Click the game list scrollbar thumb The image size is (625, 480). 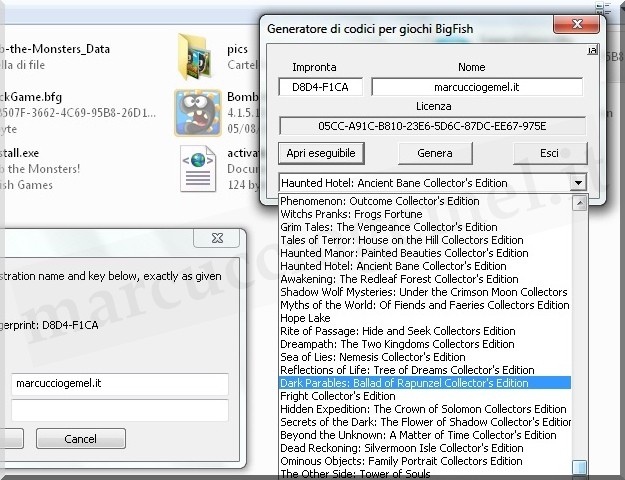580,467
